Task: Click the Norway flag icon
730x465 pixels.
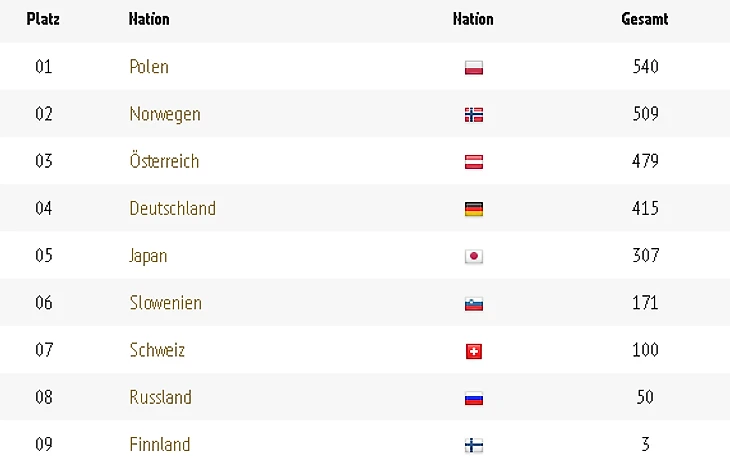Action: [x=474, y=115]
